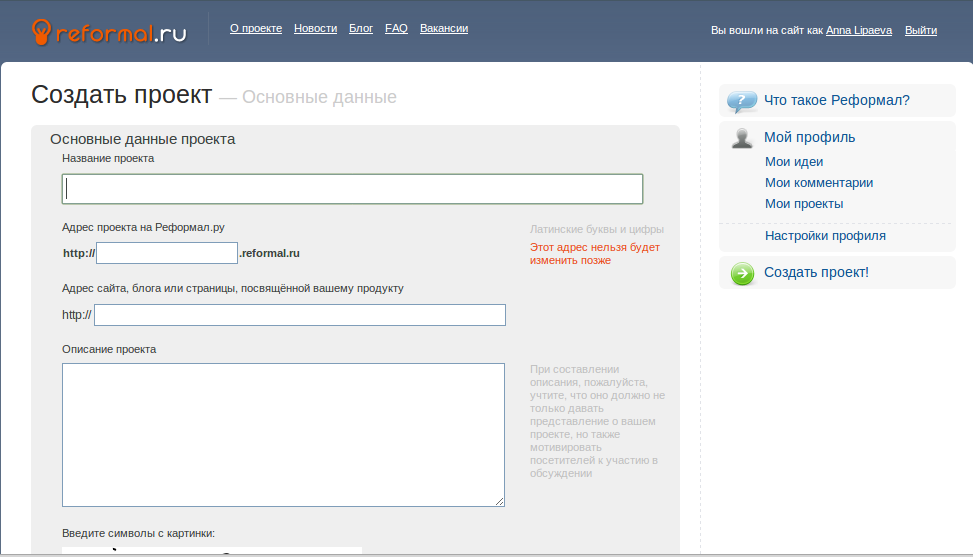Click the gray profile person icon
973x557 pixels.
[742, 138]
